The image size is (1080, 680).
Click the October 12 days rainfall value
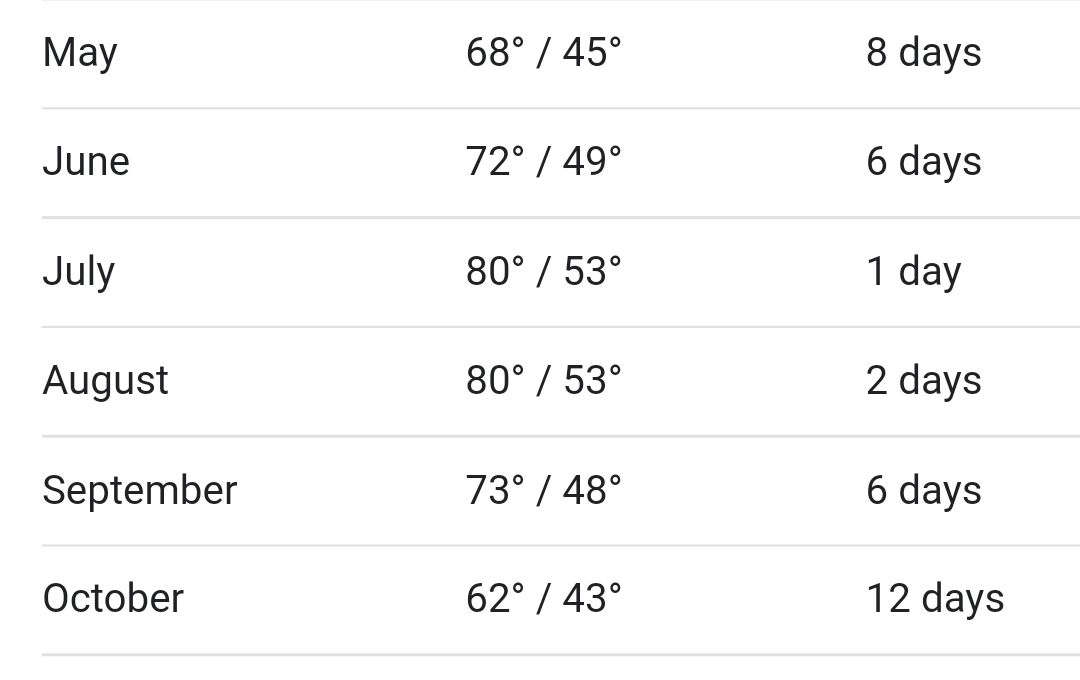click(x=935, y=599)
